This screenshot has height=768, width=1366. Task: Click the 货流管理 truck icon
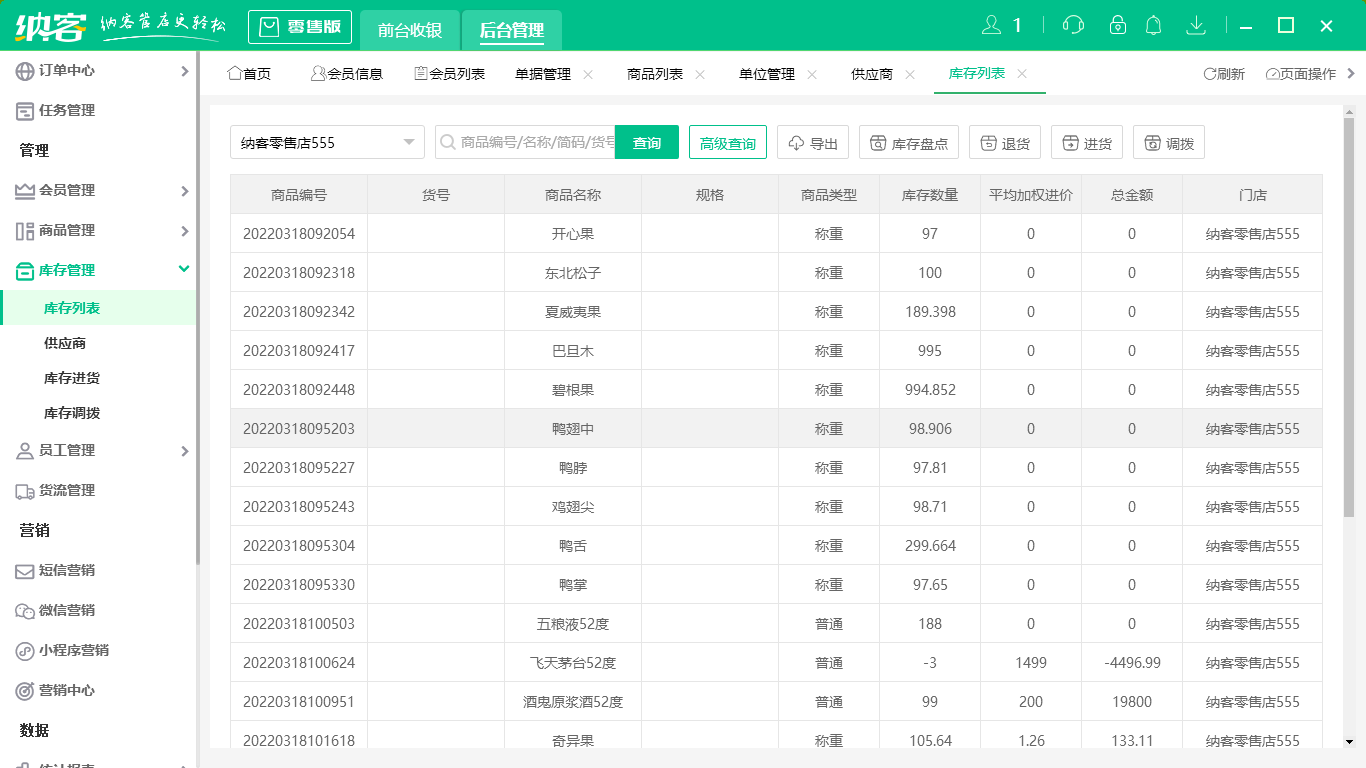tap(25, 491)
